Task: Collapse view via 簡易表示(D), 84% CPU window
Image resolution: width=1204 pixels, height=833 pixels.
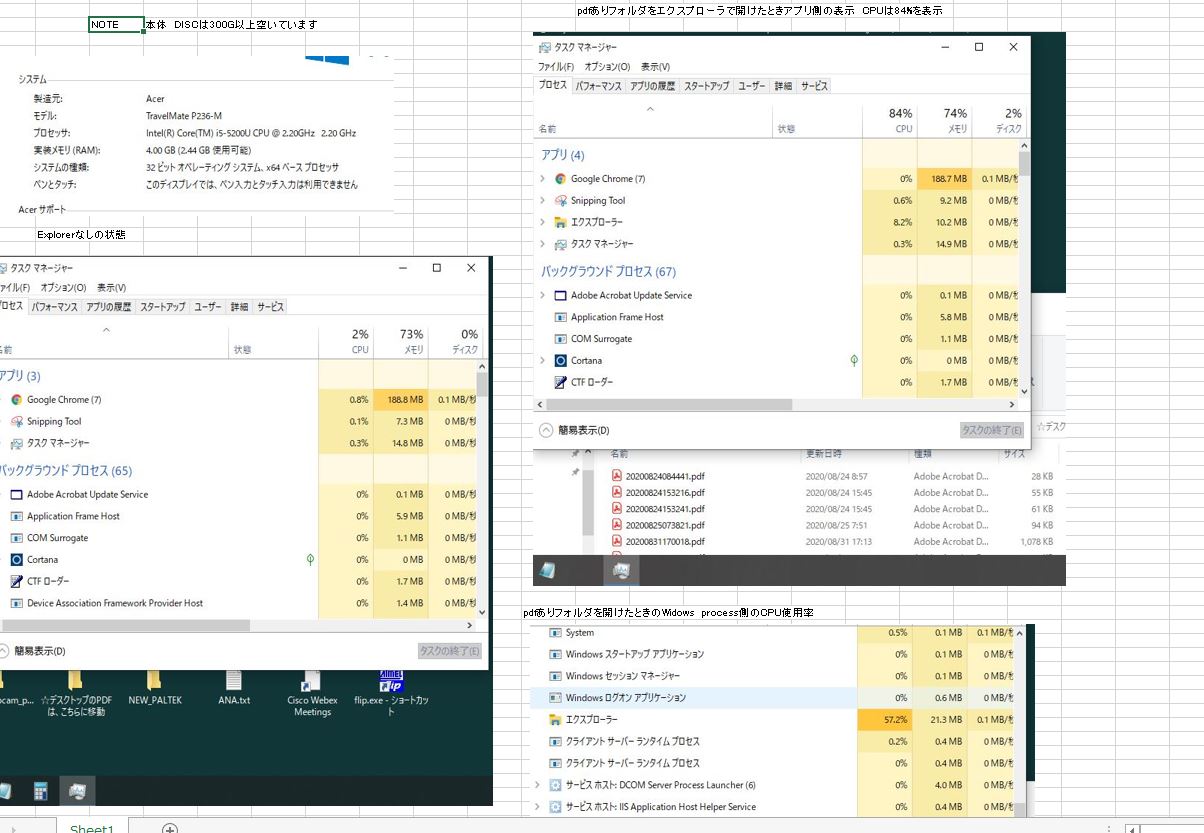Action: tap(575, 430)
